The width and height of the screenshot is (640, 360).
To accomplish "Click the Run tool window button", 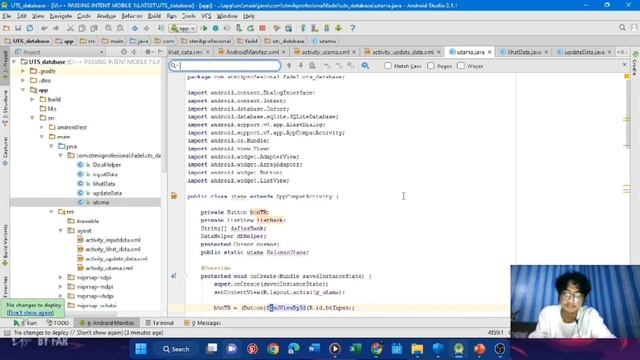I will click(x=25, y=323).
